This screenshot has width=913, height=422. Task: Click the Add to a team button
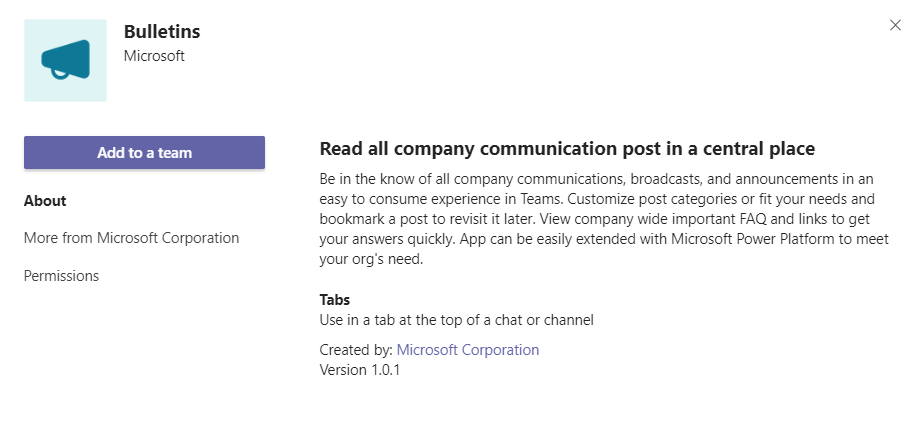(x=144, y=153)
